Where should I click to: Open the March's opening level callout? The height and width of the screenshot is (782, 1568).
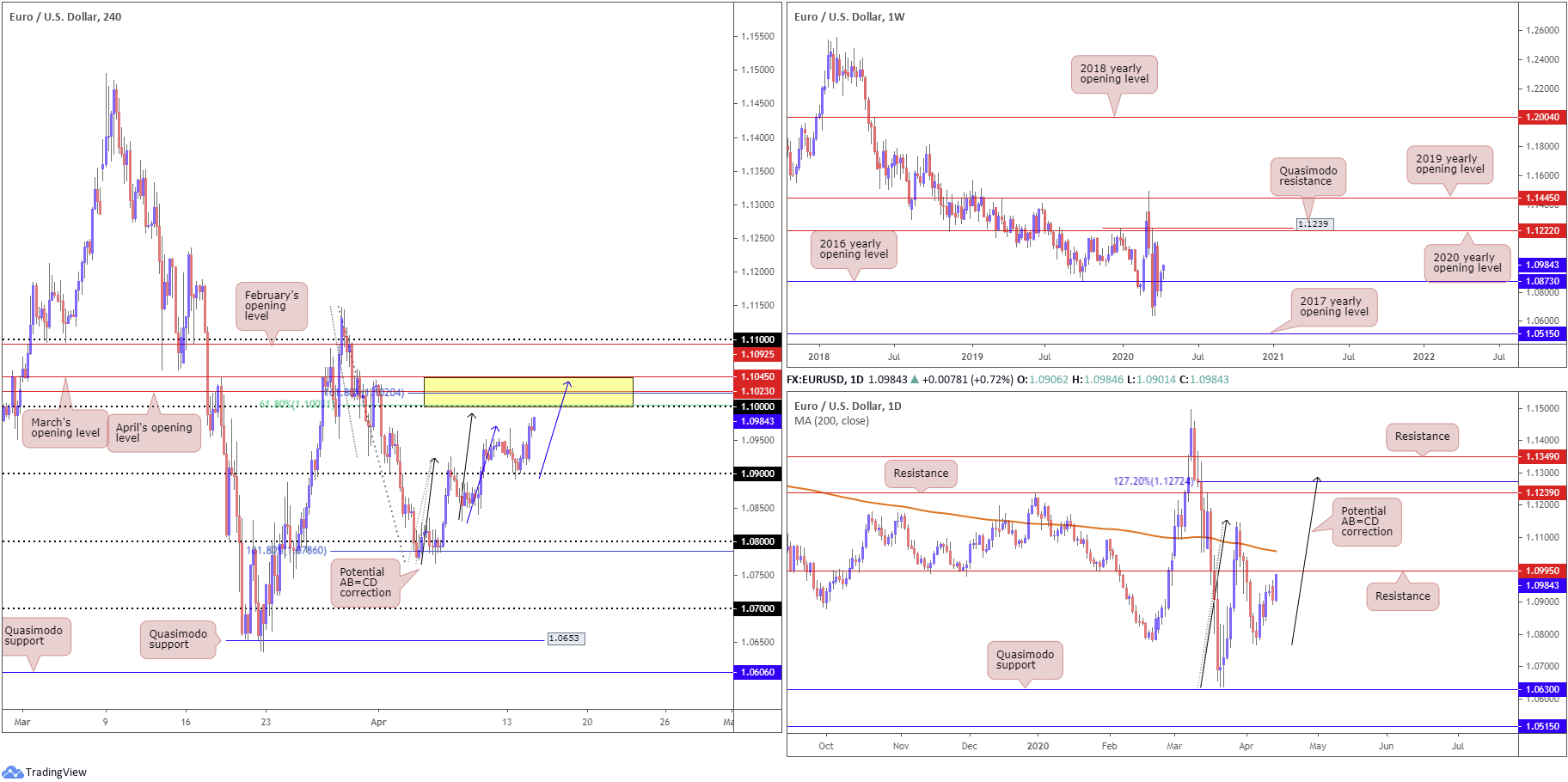(x=65, y=427)
